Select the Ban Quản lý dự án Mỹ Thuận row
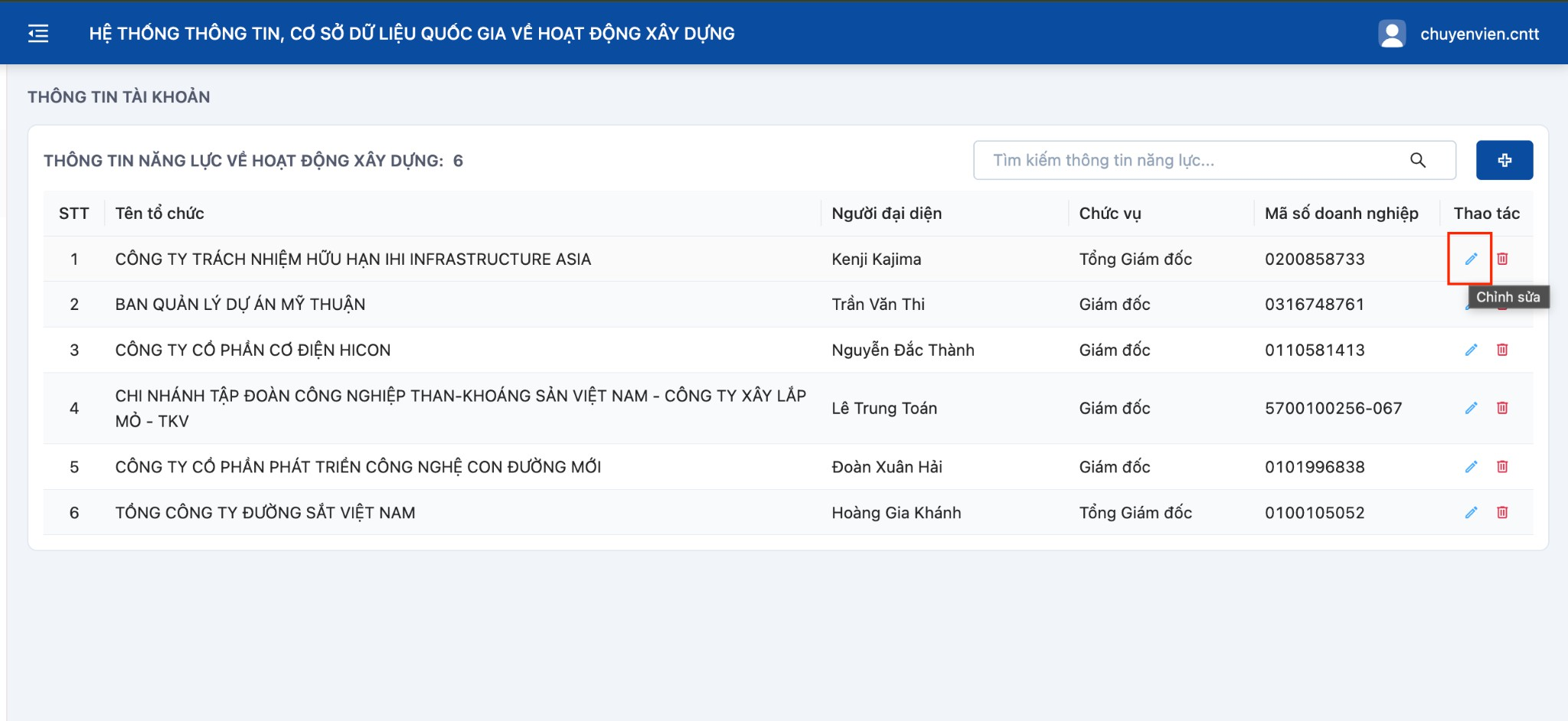Image resolution: width=1568 pixels, height=721 pixels. click(788, 305)
